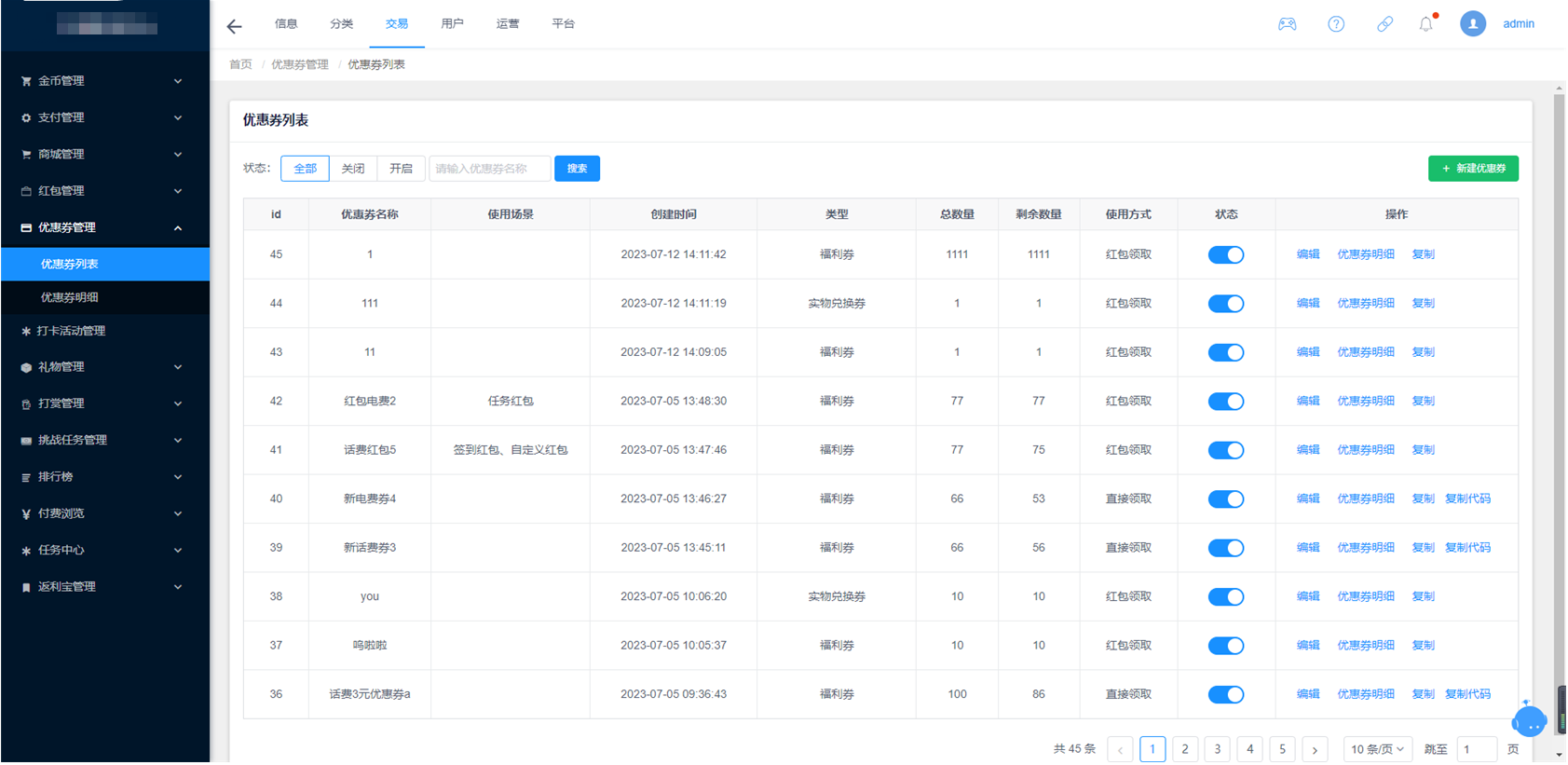Click the 礼物管理 sidebar icon

click(26, 367)
